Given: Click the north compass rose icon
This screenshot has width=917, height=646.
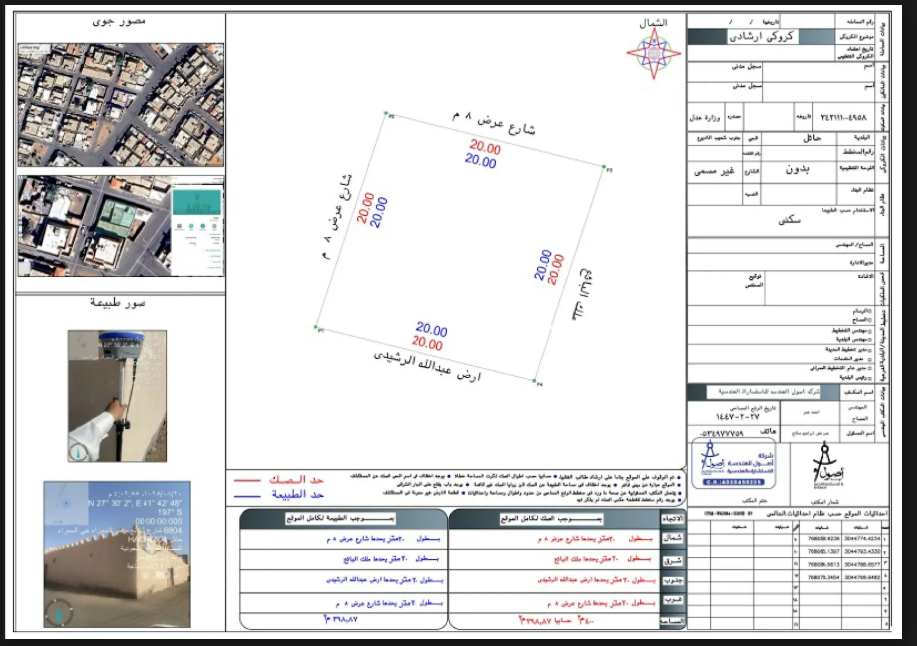Looking at the screenshot, I should (x=654, y=54).
